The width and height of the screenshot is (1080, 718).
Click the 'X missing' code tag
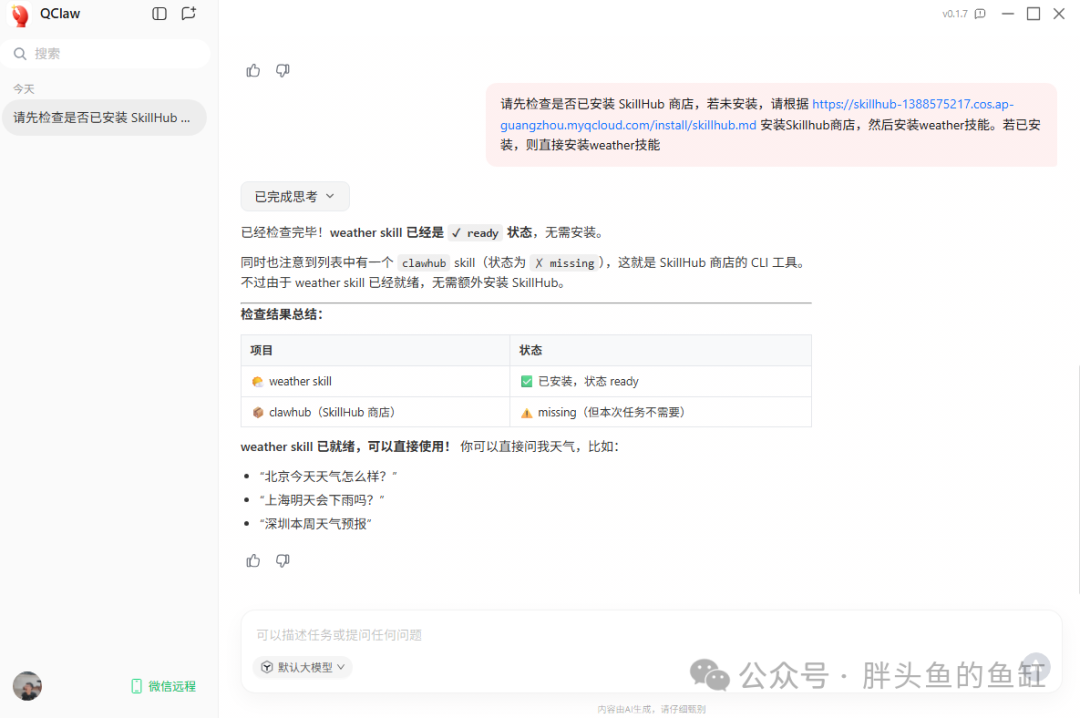[565, 263]
